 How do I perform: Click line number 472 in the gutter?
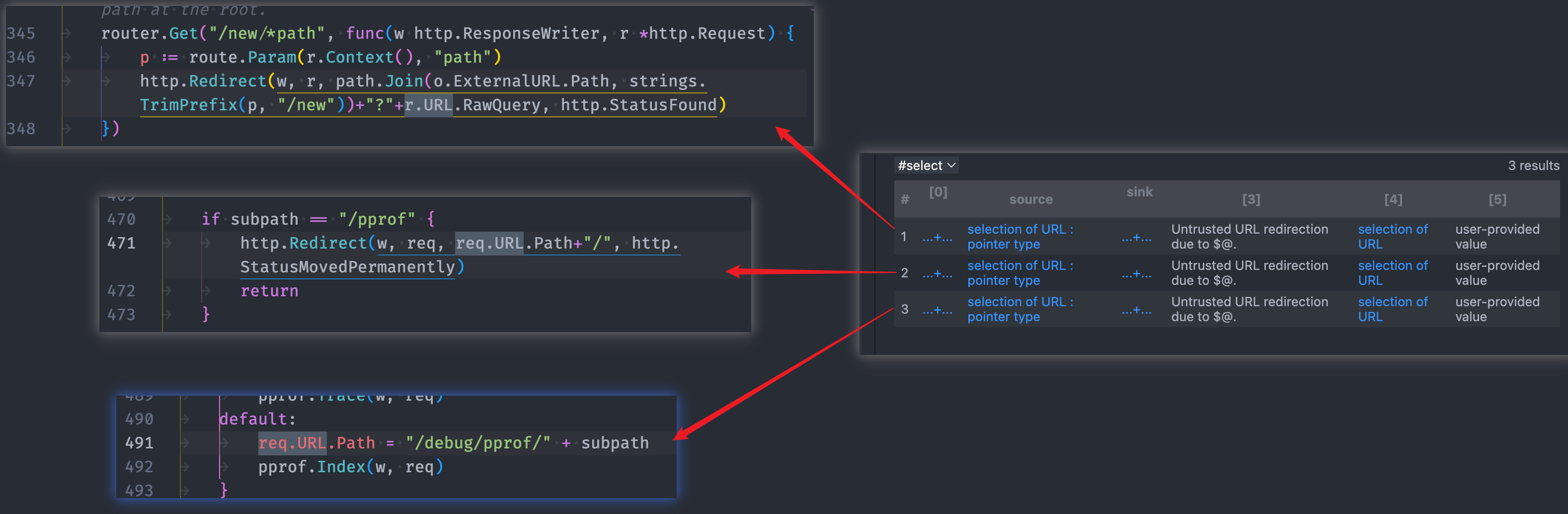122,291
